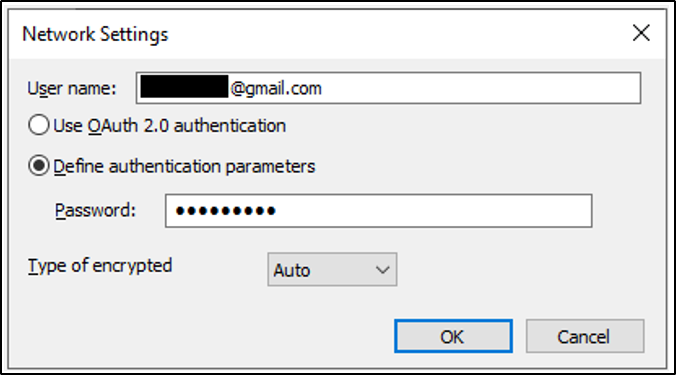Open the Type of encrypted Auto dropdown
676x375 pixels.
tap(332, 270)
